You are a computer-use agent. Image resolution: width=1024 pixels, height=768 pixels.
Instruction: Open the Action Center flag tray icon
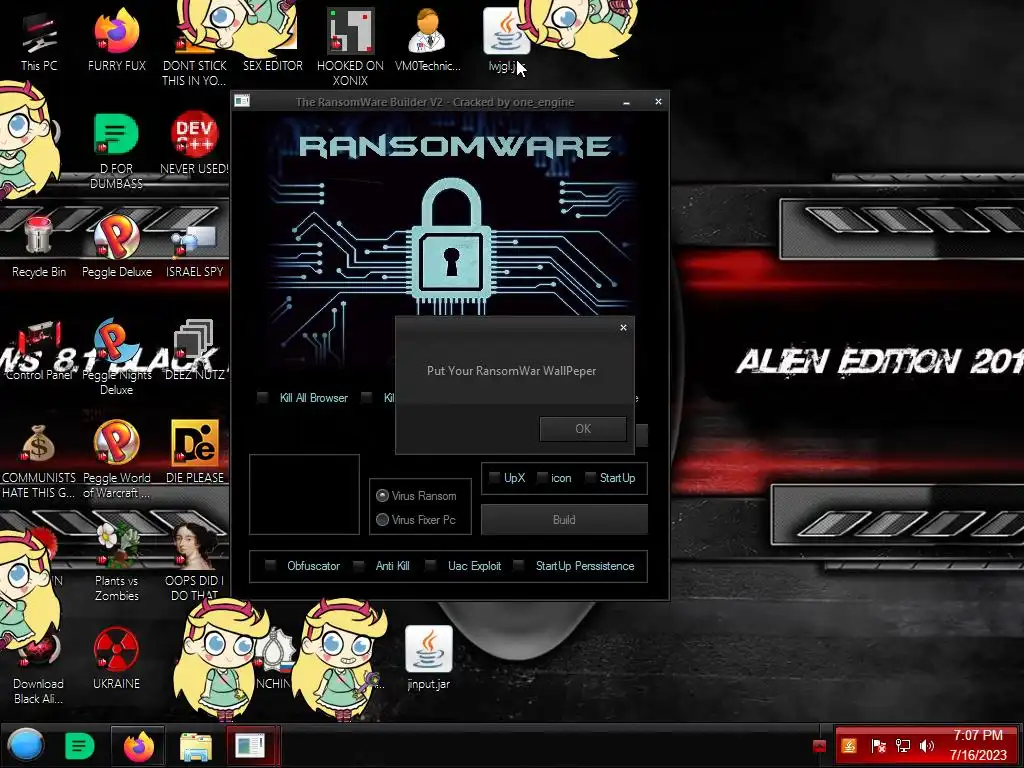(878, 746)
